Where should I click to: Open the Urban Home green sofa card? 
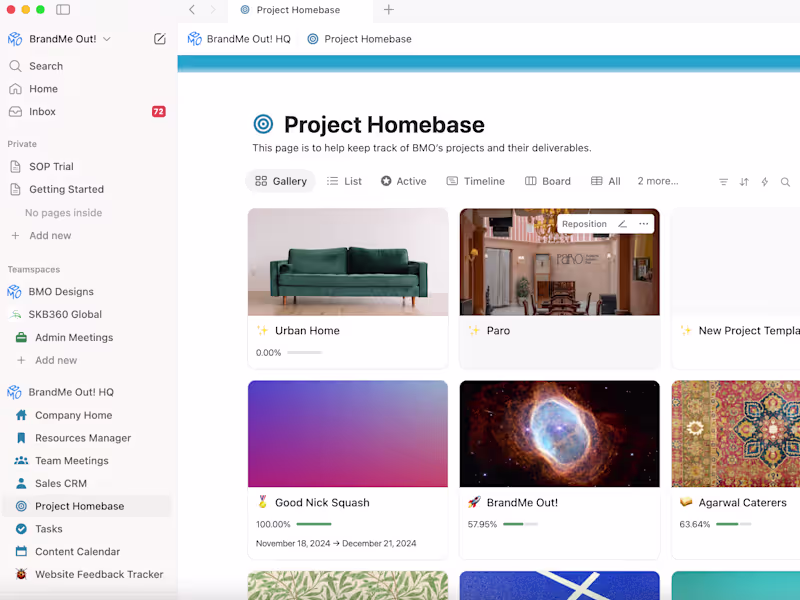point(347,262)
